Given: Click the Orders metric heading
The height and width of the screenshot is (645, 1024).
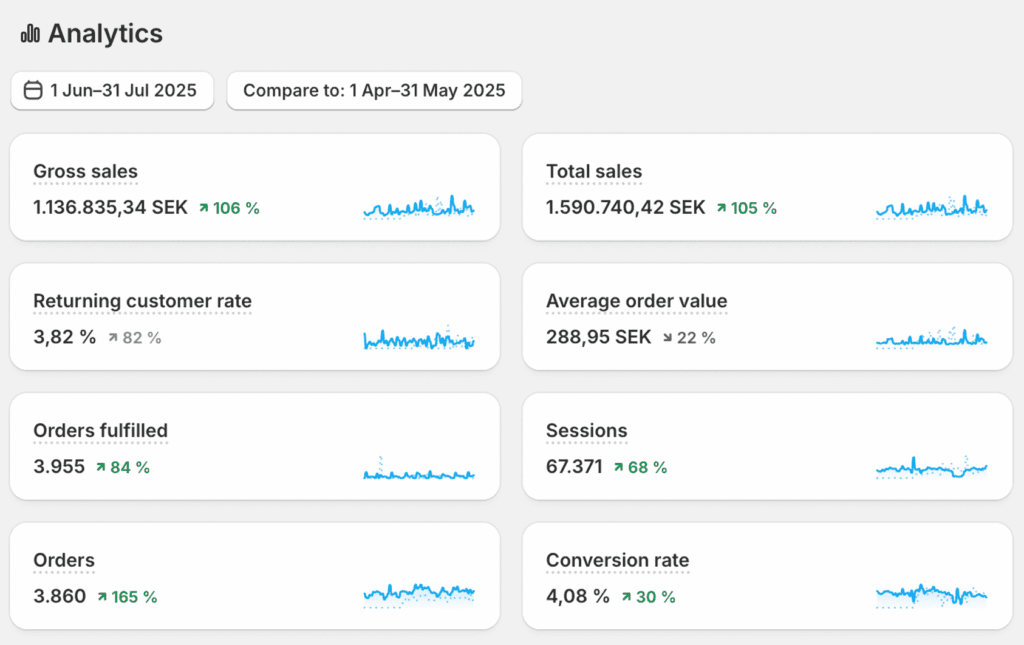Looking at the screenshot, I should 64,560.
